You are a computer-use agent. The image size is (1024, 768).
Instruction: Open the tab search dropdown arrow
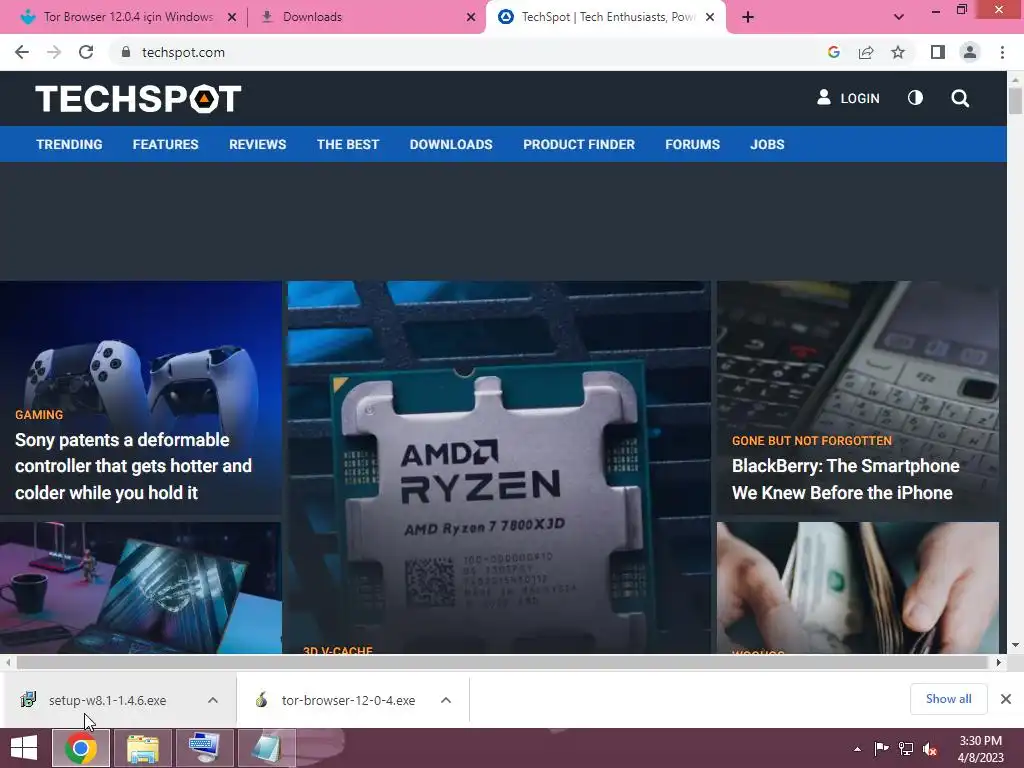click(899, 17)
